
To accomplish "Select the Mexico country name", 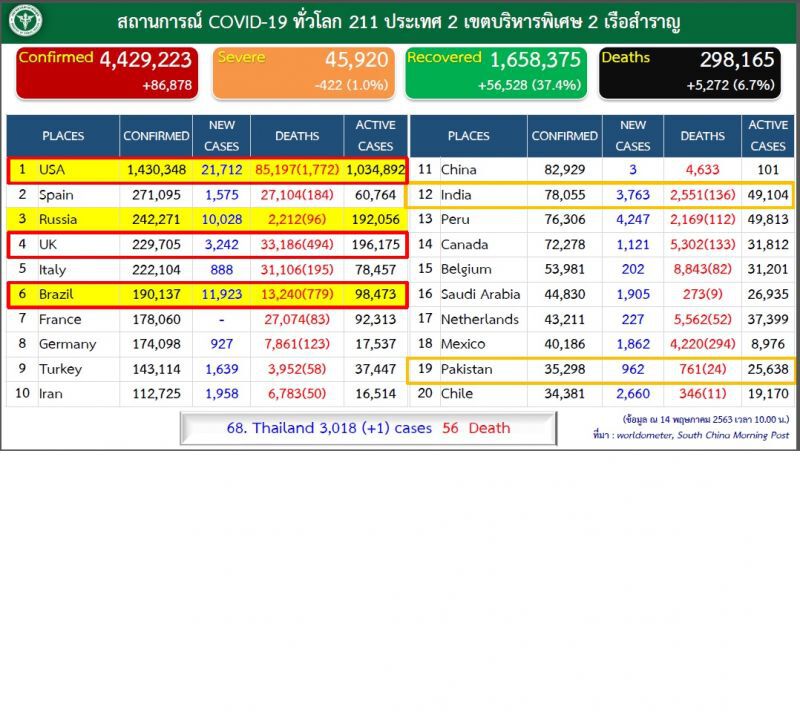I will (462, 344).
